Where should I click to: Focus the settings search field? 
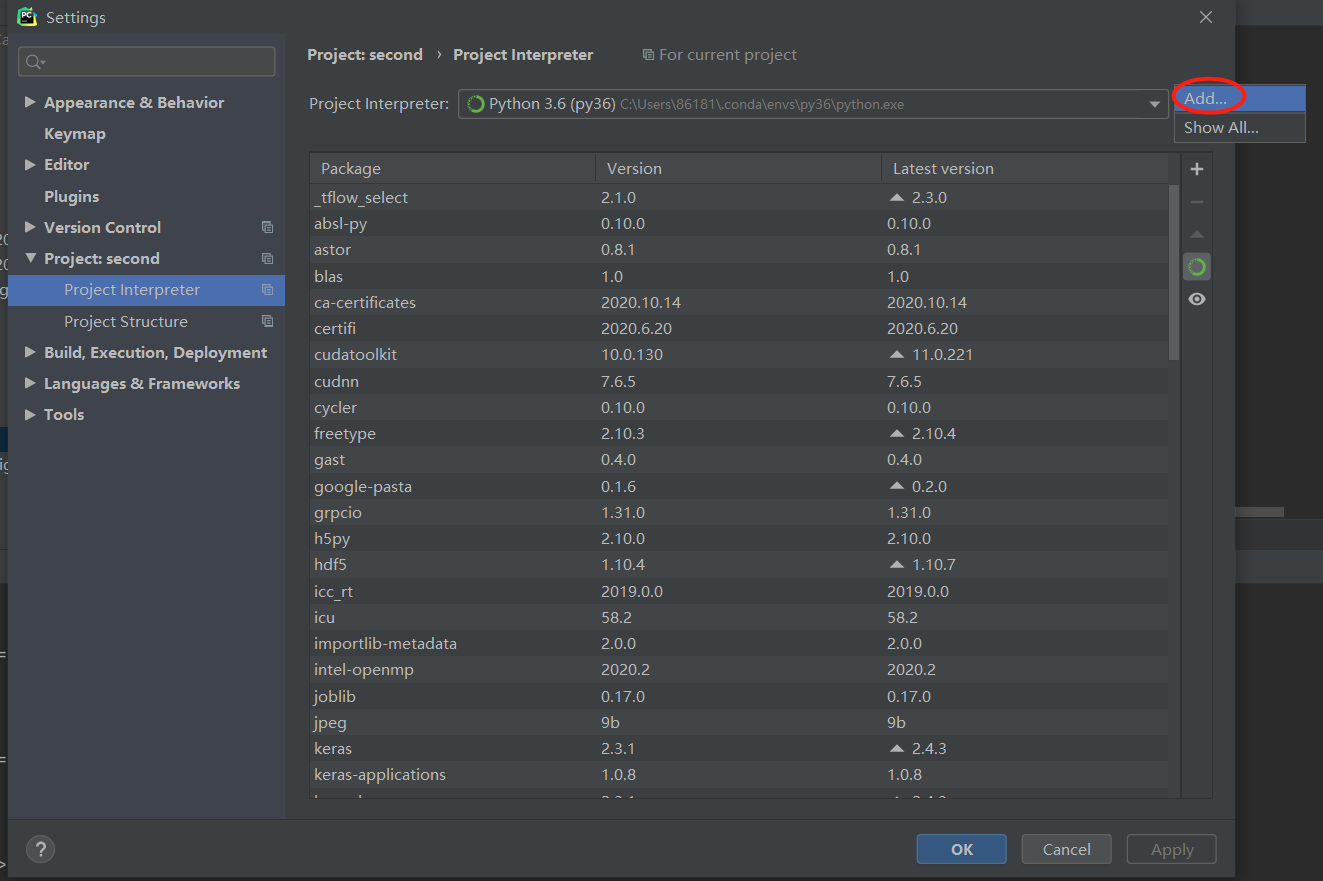pos(146,61)
